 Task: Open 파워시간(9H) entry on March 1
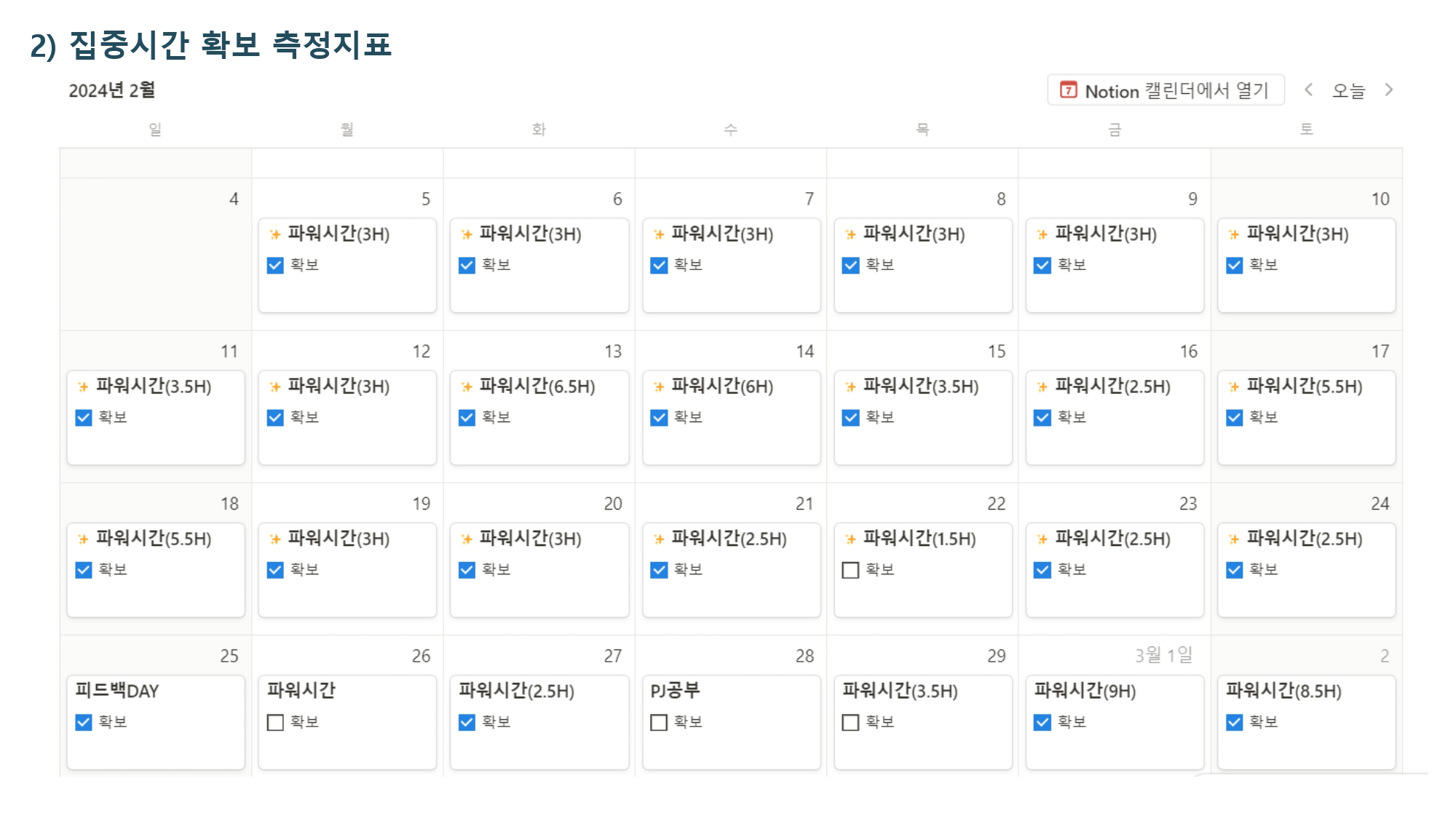coord(1115,722)
